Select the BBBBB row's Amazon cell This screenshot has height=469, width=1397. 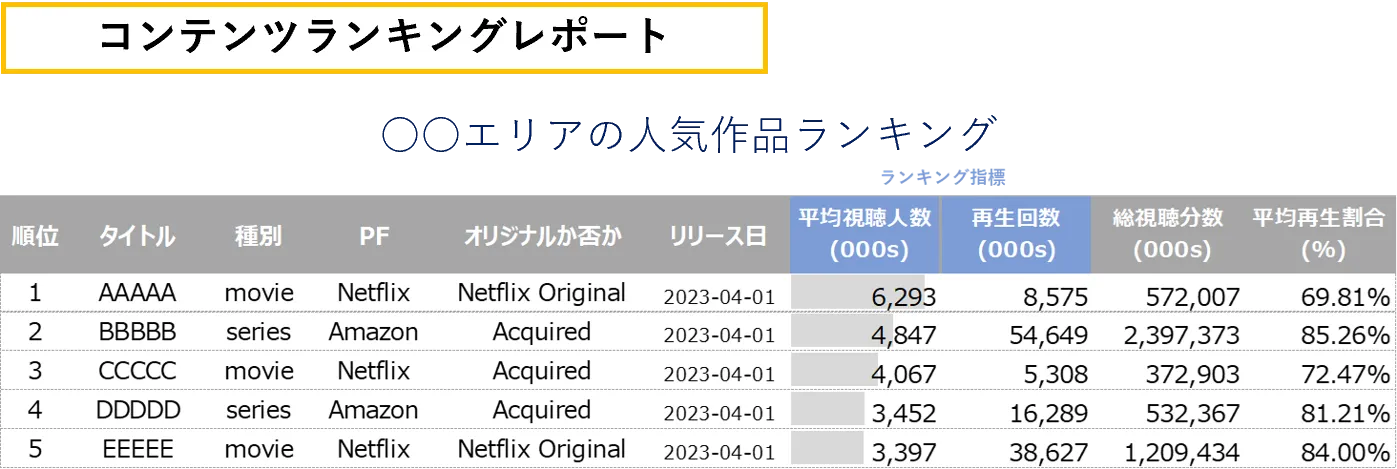pos(373,332)
